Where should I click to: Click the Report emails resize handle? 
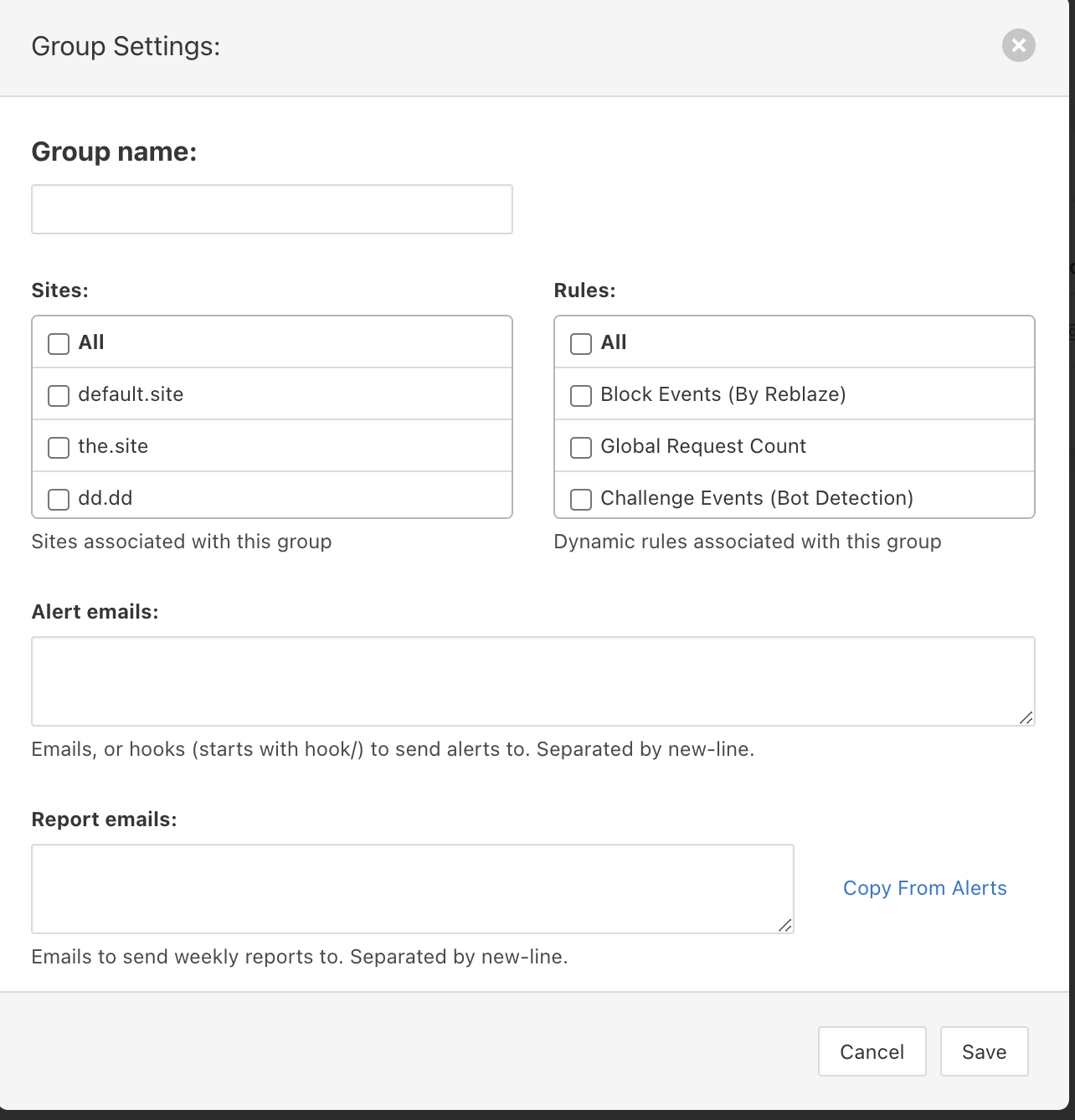785,925
